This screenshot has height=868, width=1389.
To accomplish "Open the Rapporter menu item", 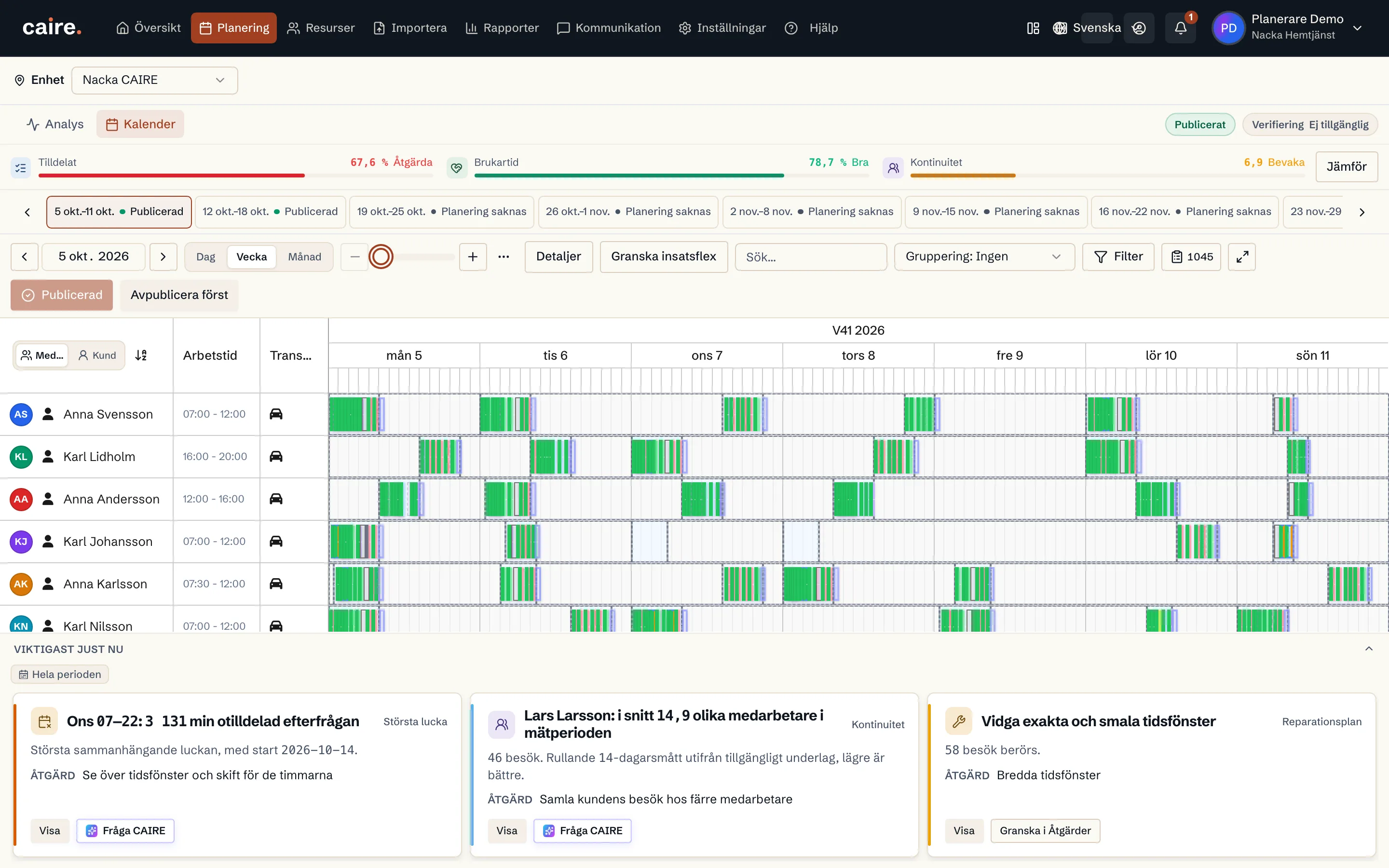I will click(x=502, y=28).
